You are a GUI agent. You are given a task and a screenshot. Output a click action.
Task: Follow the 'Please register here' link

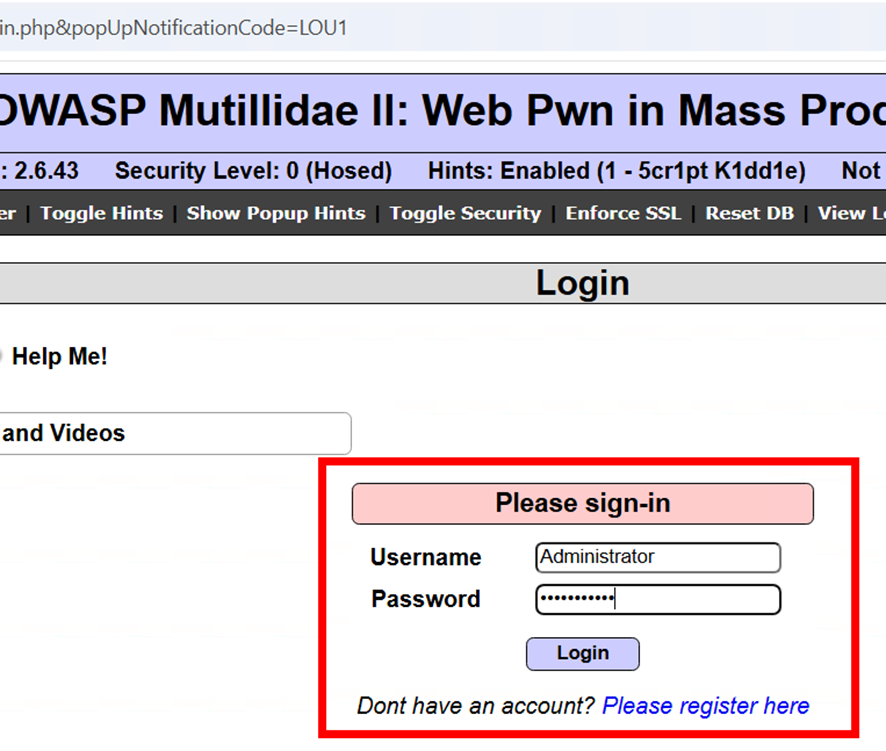[705, 706]
